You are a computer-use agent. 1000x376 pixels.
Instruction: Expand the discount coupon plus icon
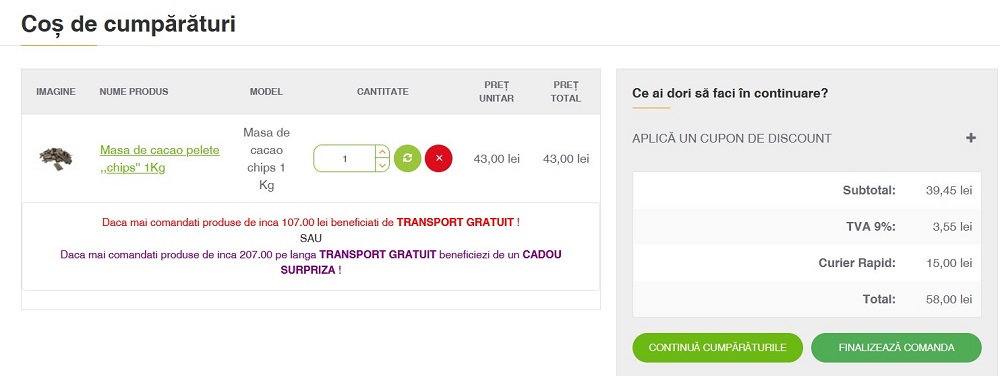(971, 138)
